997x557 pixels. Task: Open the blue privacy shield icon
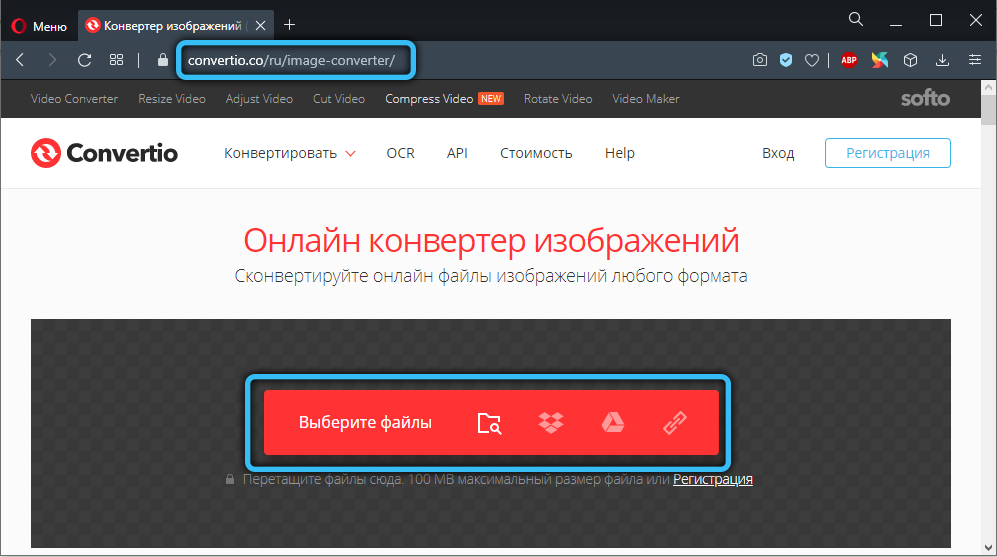pos(786,60)
